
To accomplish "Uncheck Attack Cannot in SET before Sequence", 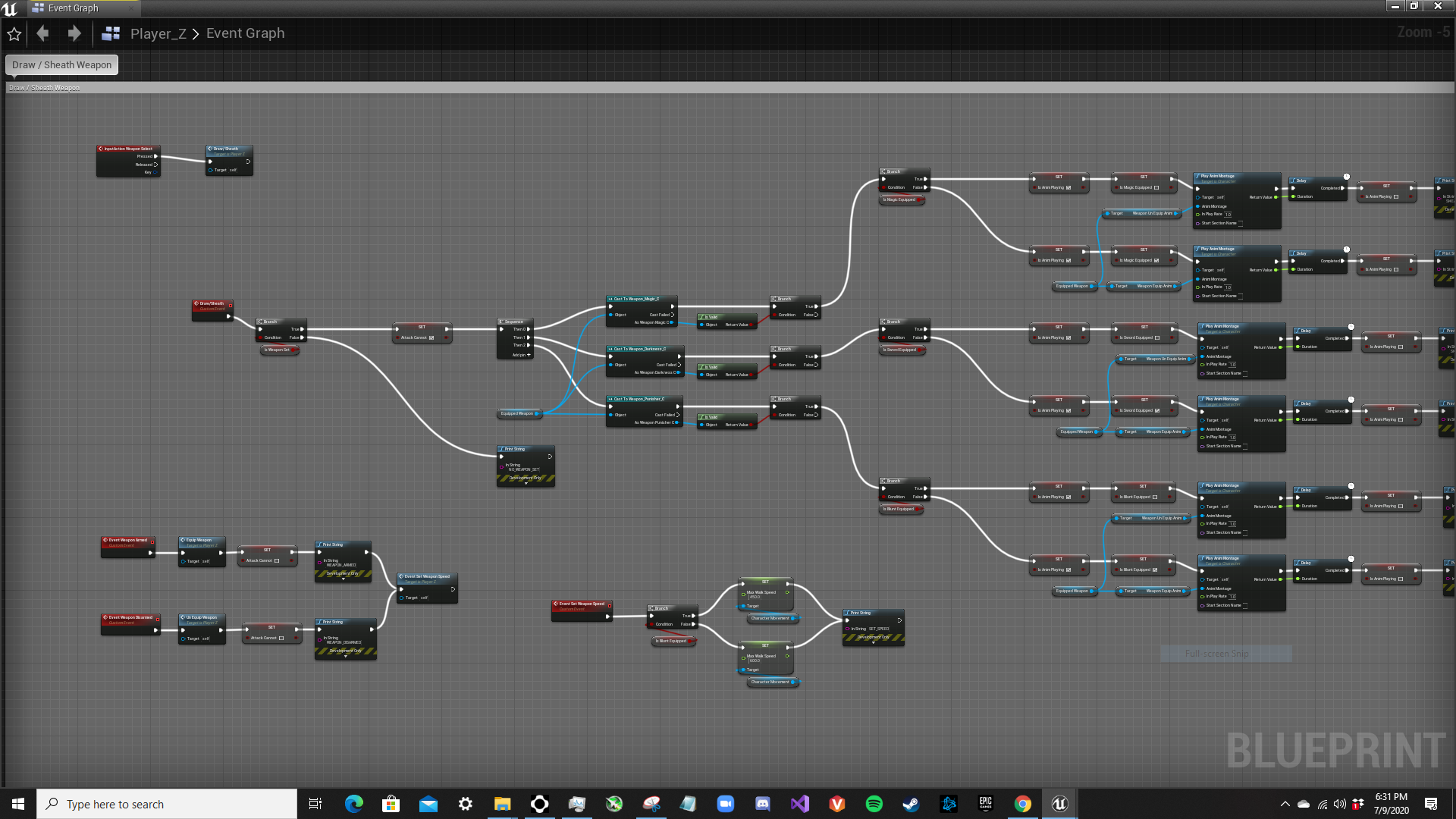I will tap(431, 338).
